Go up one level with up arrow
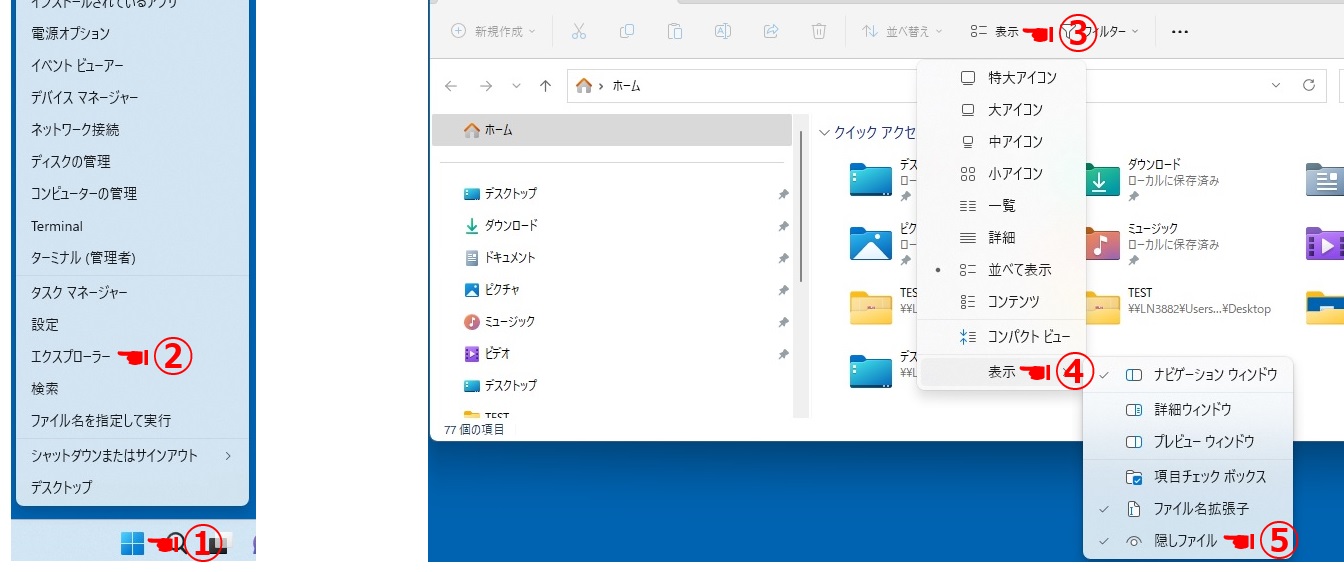The width and height of the screenshot is (1344, 572). (x=545, y=86)
